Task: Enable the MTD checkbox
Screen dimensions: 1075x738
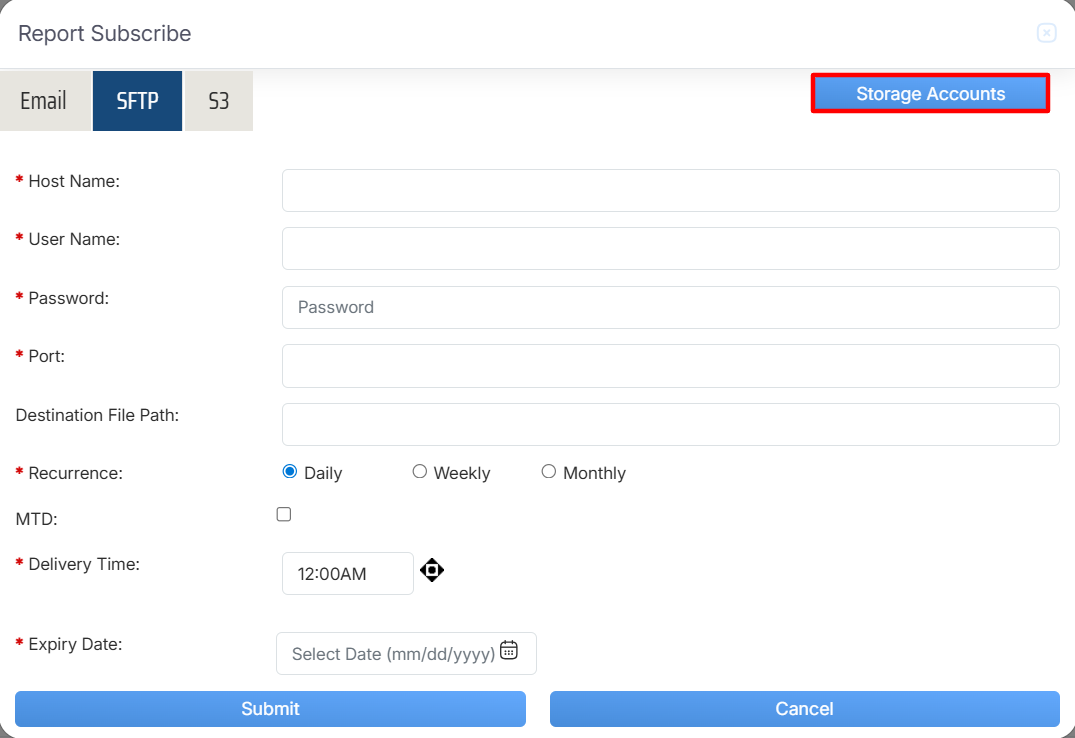Action: point(284,514)
